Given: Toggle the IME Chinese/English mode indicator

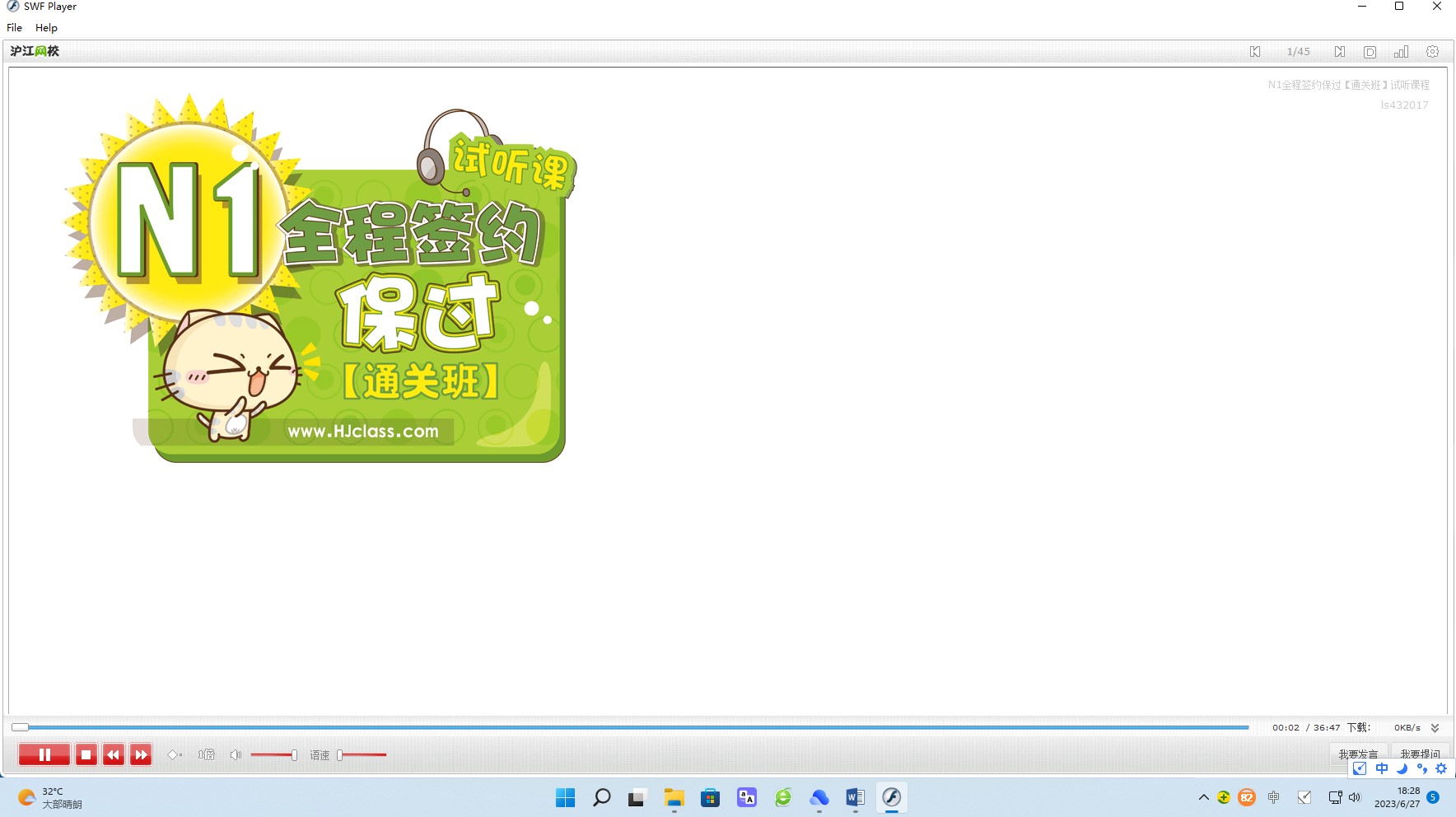Looking at the screenshot, I should coord(1381,768).
